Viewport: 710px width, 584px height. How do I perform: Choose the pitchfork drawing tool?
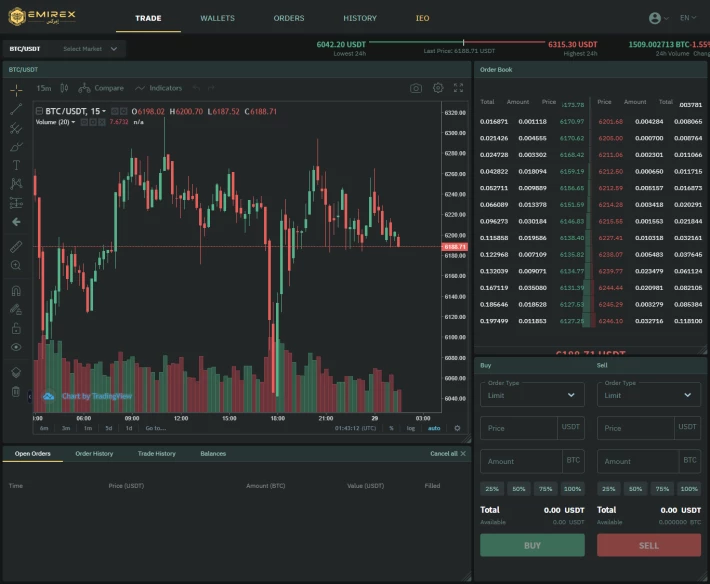tap(16, 128)
